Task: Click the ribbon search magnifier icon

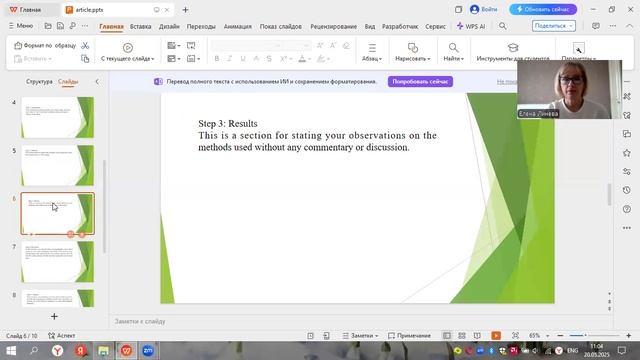Action: pos(502,26)
